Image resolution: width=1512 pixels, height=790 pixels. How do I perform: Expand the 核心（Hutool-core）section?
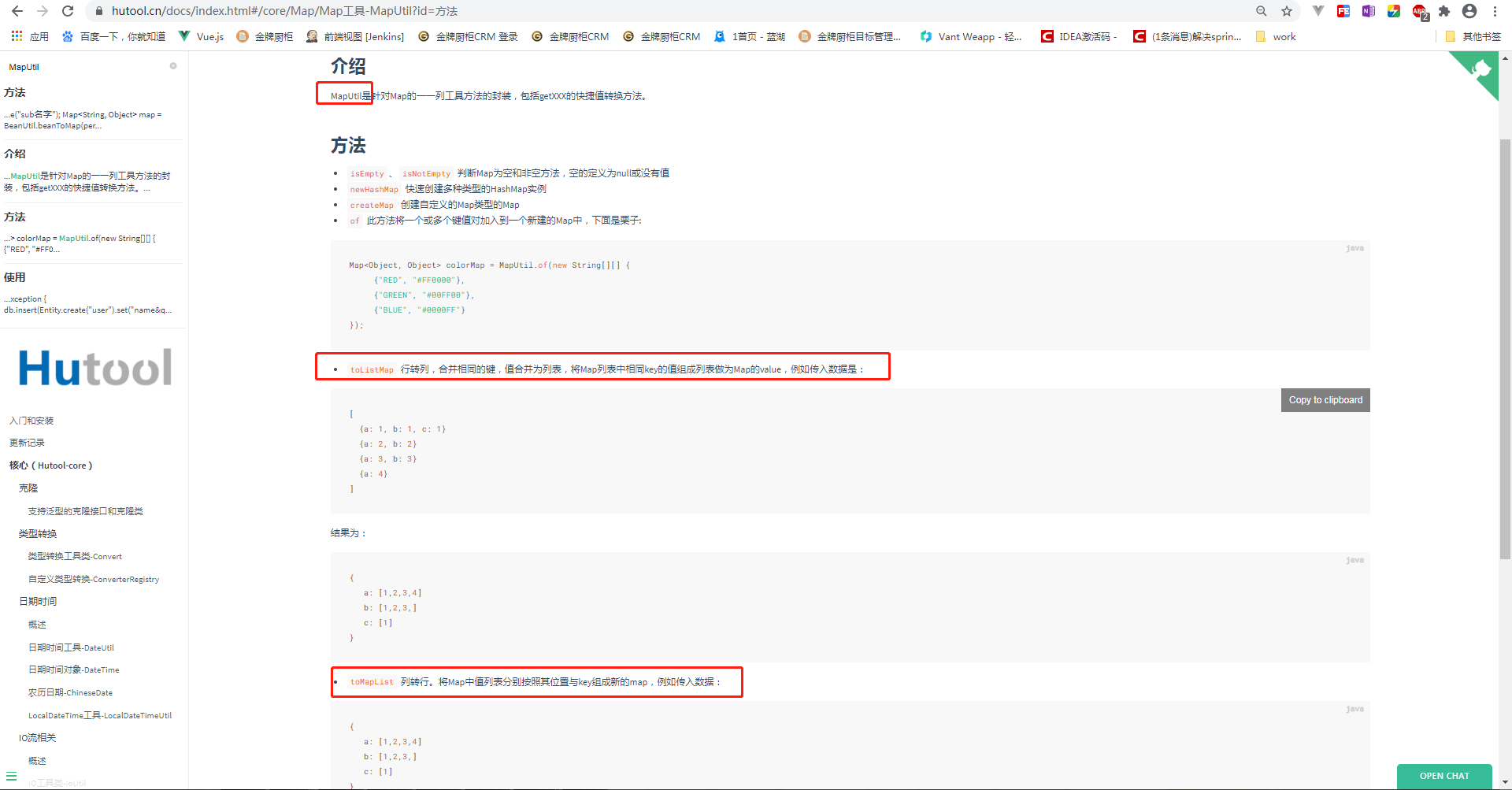50,465
